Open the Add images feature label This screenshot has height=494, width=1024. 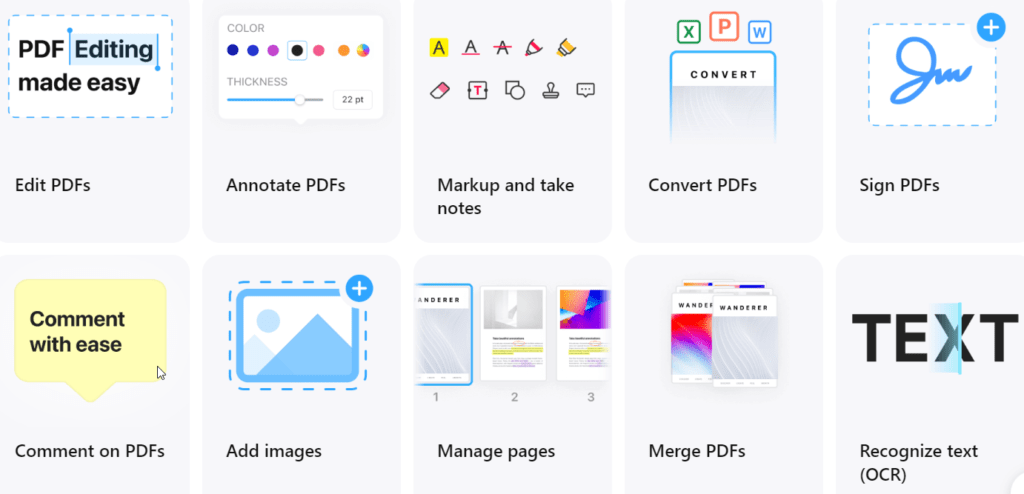[x=274, y=451]
